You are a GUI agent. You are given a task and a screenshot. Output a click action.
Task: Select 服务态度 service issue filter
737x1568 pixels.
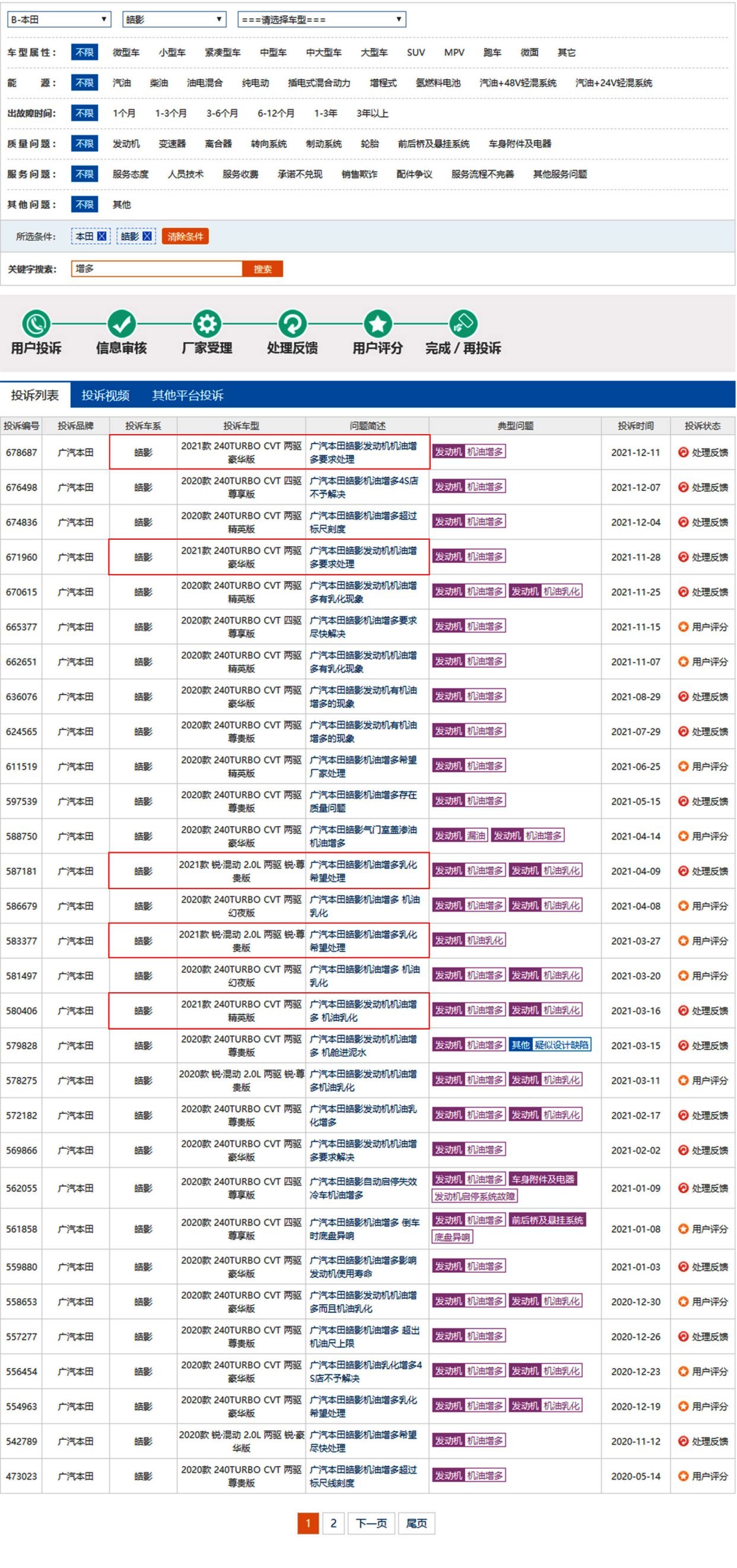[x=131, y=174]
